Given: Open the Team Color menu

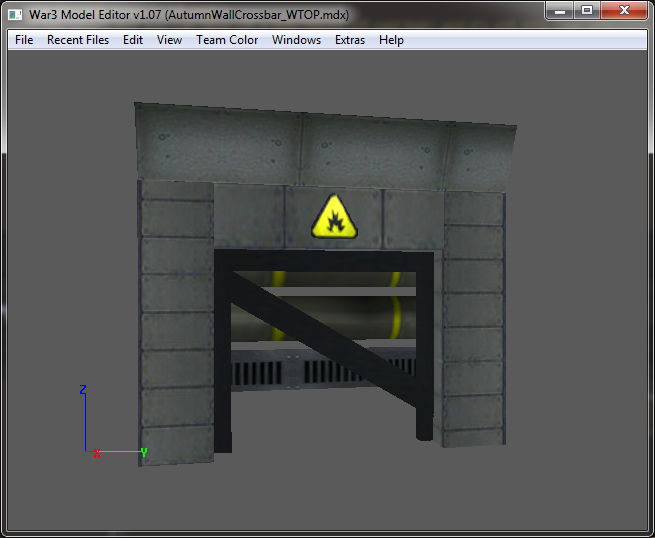Looking at the screenshot, I should tap(227, 40).
